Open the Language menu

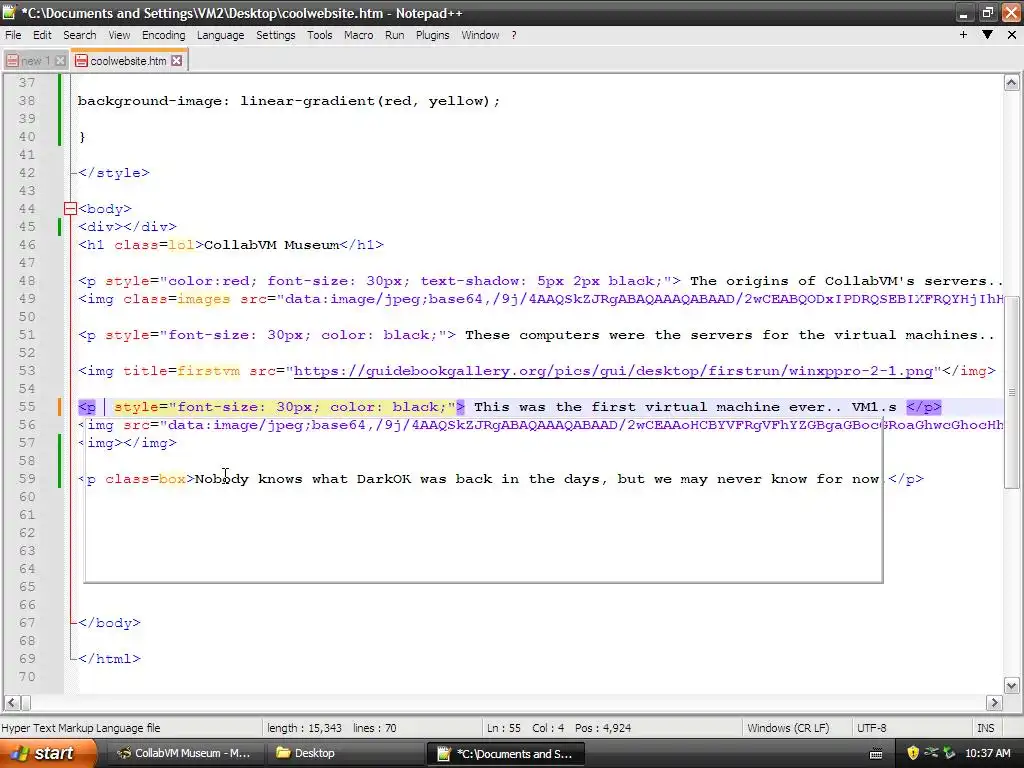point(220,35)
